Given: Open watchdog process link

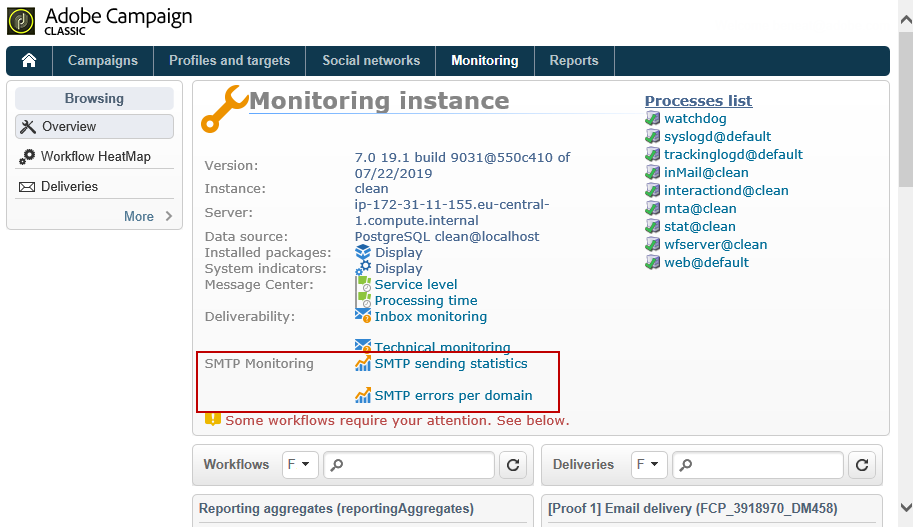Looking at the screenshot, I should click(x=695, y=118).
